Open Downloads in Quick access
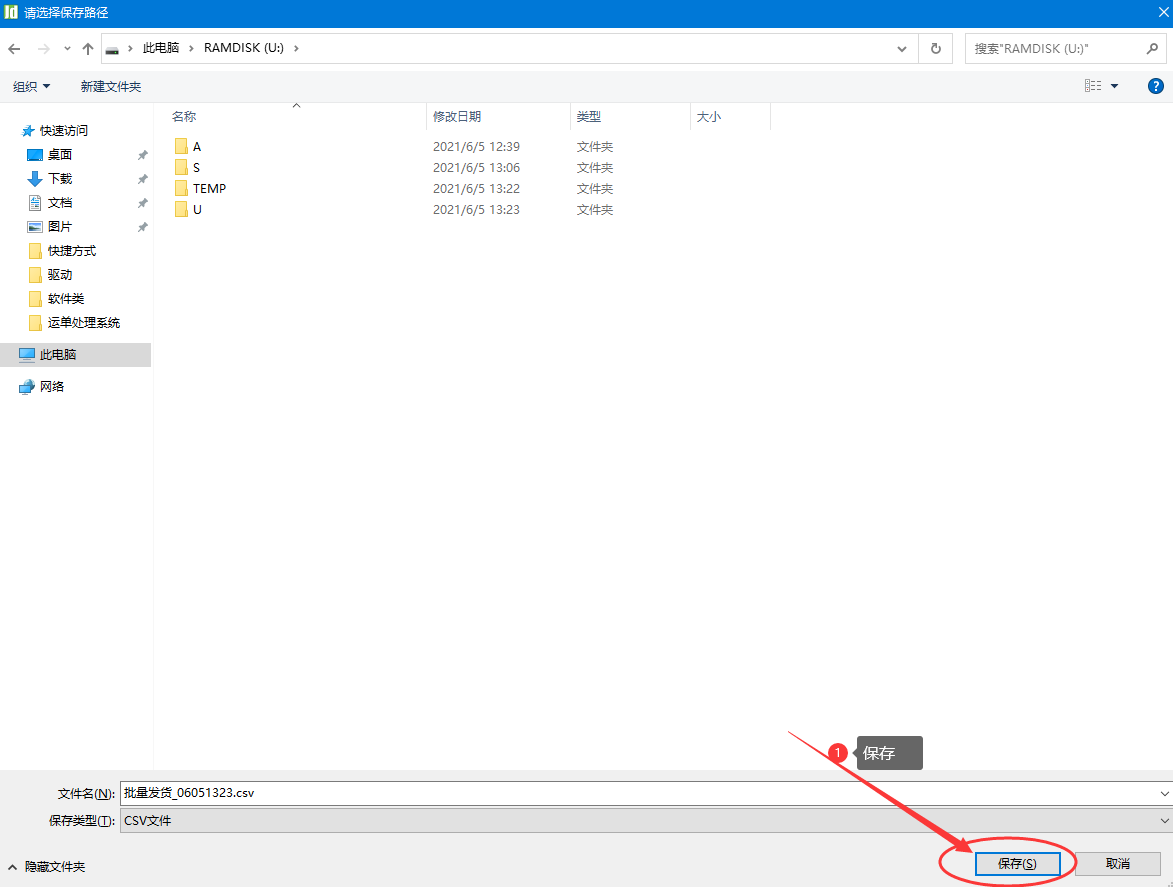Image resolution: width=1173 pixels, height=887 pixels. pos(60,179)
